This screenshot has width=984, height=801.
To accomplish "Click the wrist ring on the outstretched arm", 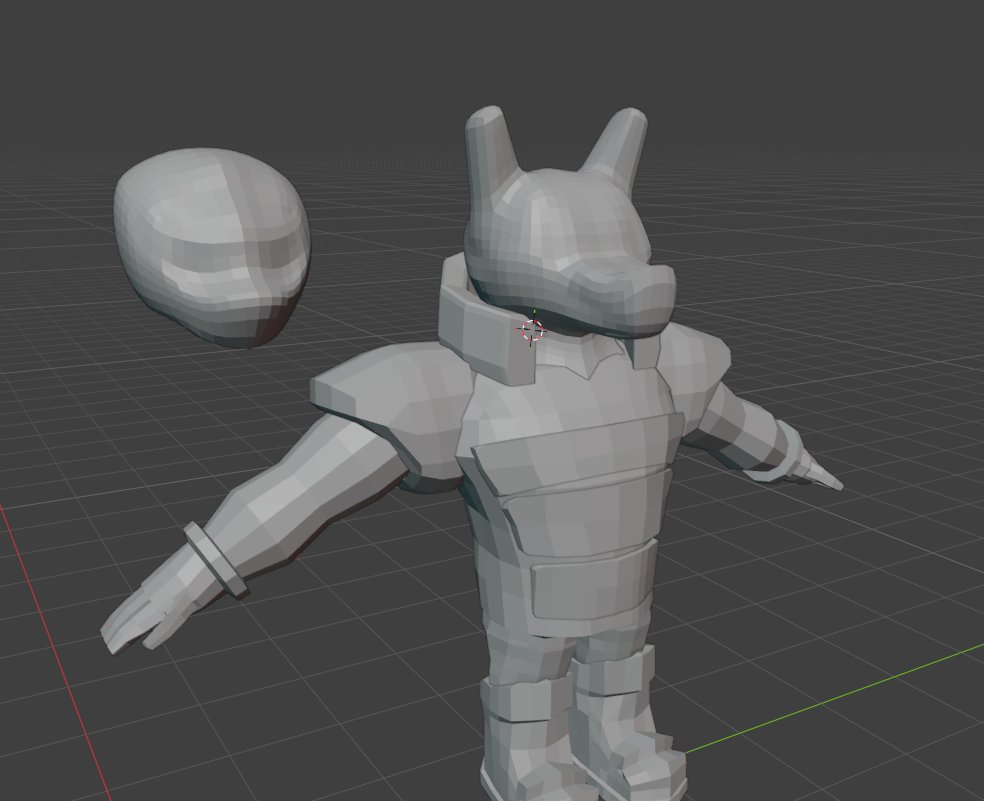I will [216, 560].
